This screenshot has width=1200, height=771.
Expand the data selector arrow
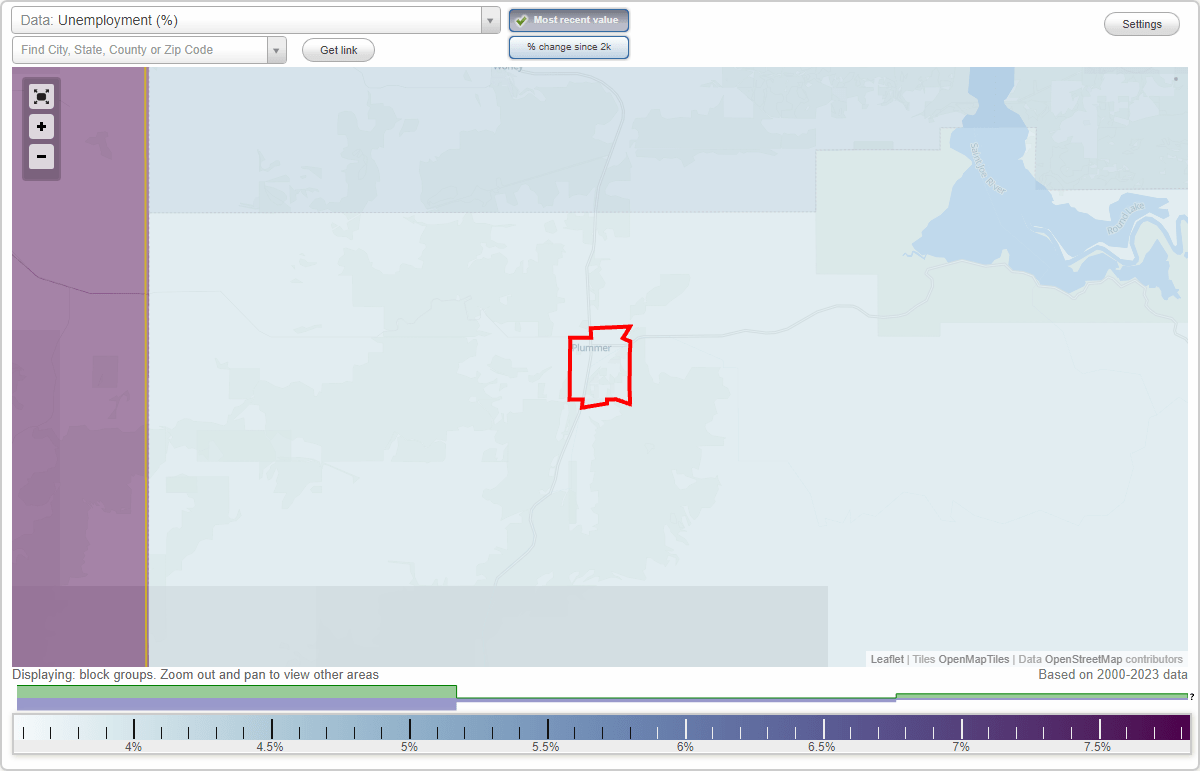[x=491, y=20]
